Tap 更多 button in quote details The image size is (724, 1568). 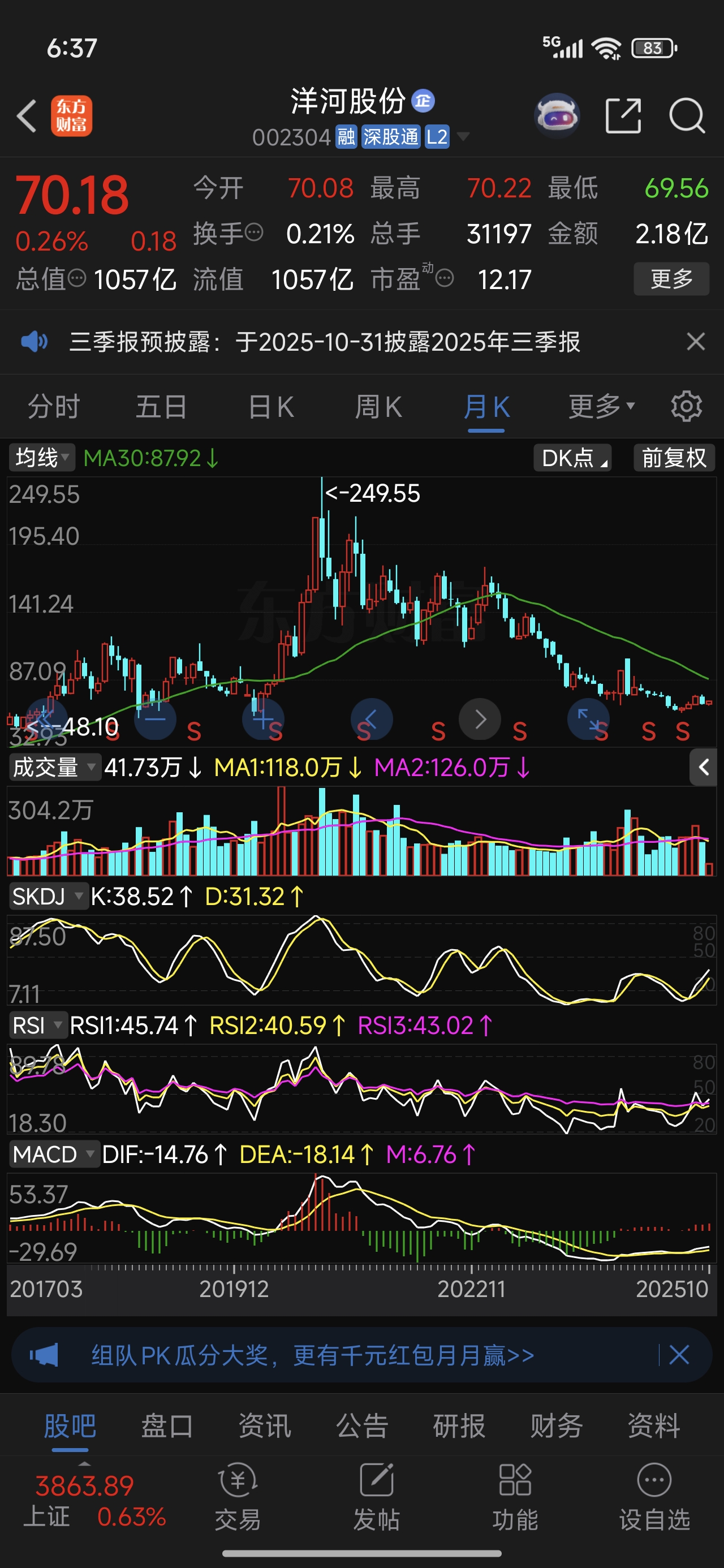(x=671, y=279)
